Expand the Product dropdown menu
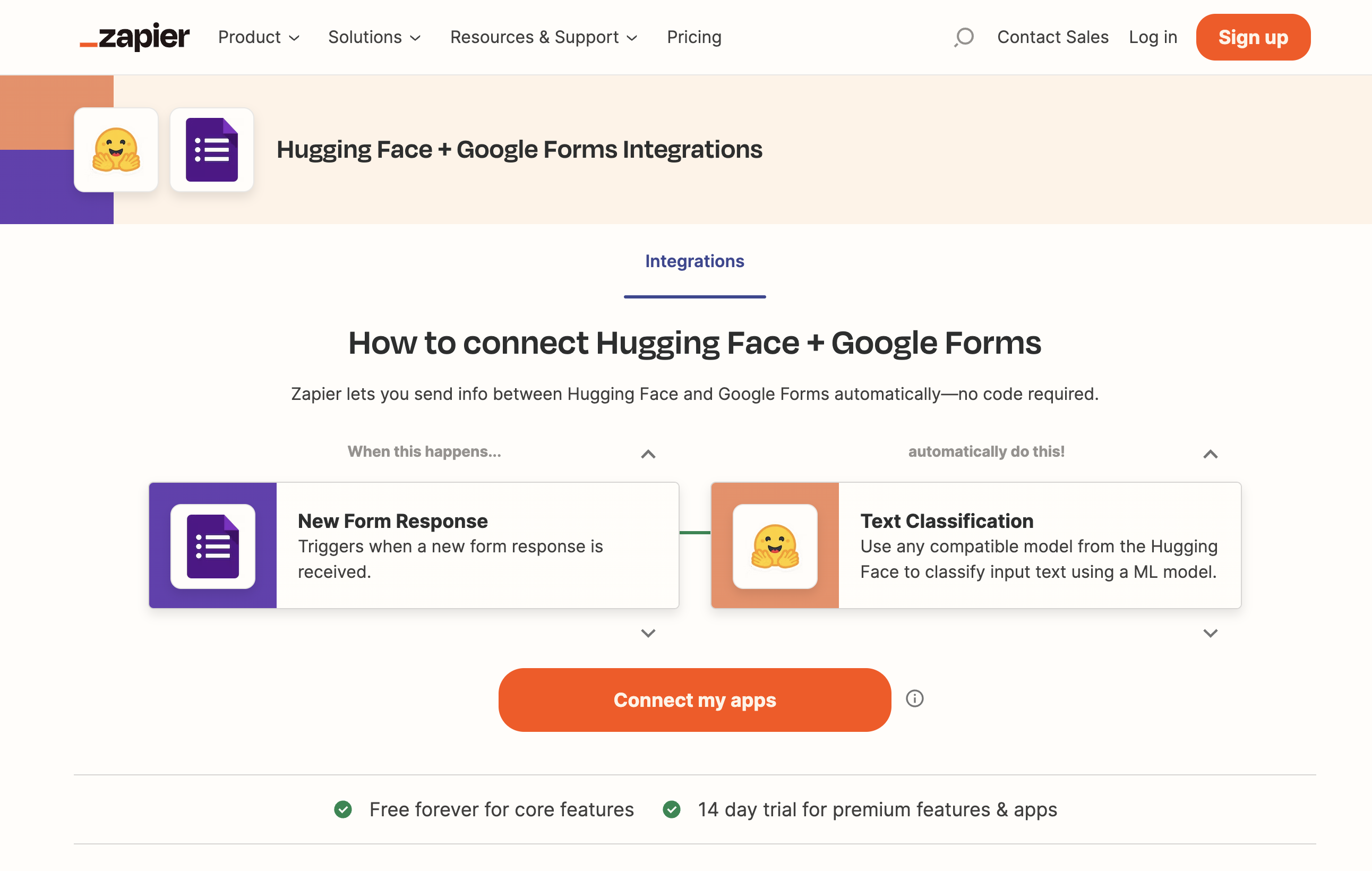 click(x=259, y=37)
